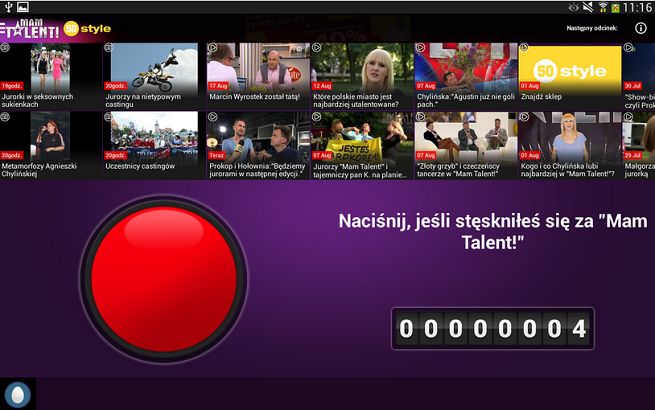Open the Metamorfozy Agnieszki Chylińskiej gallery
655x410 pixels.
pyautogui.click(x=51, y=145)
